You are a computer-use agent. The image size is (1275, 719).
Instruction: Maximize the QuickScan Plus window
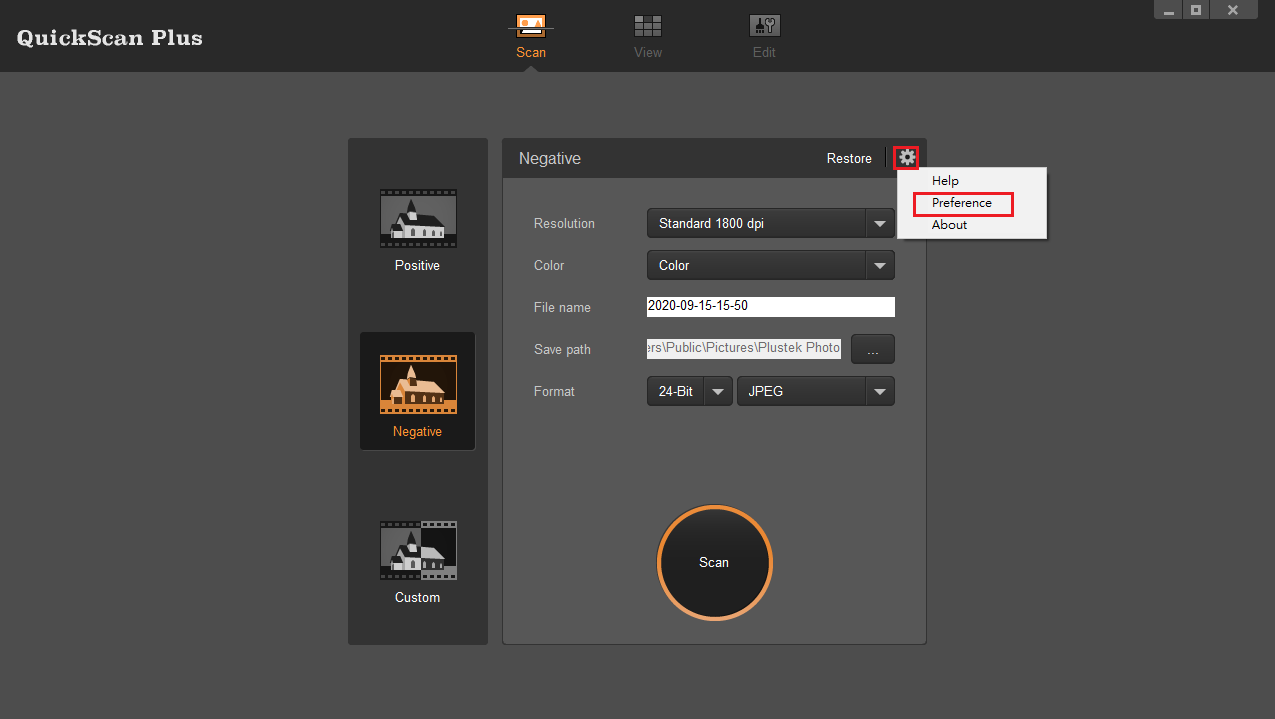tap(1195, 10)
